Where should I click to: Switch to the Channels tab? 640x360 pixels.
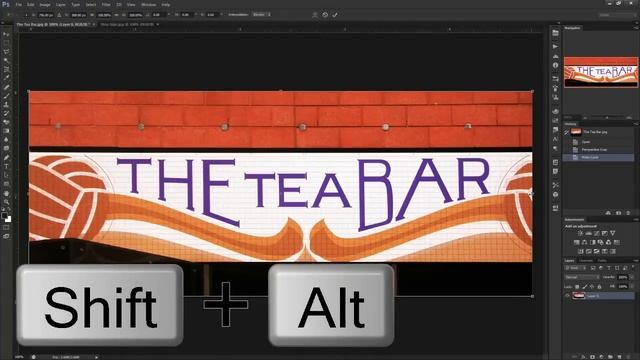pos(586,260)
